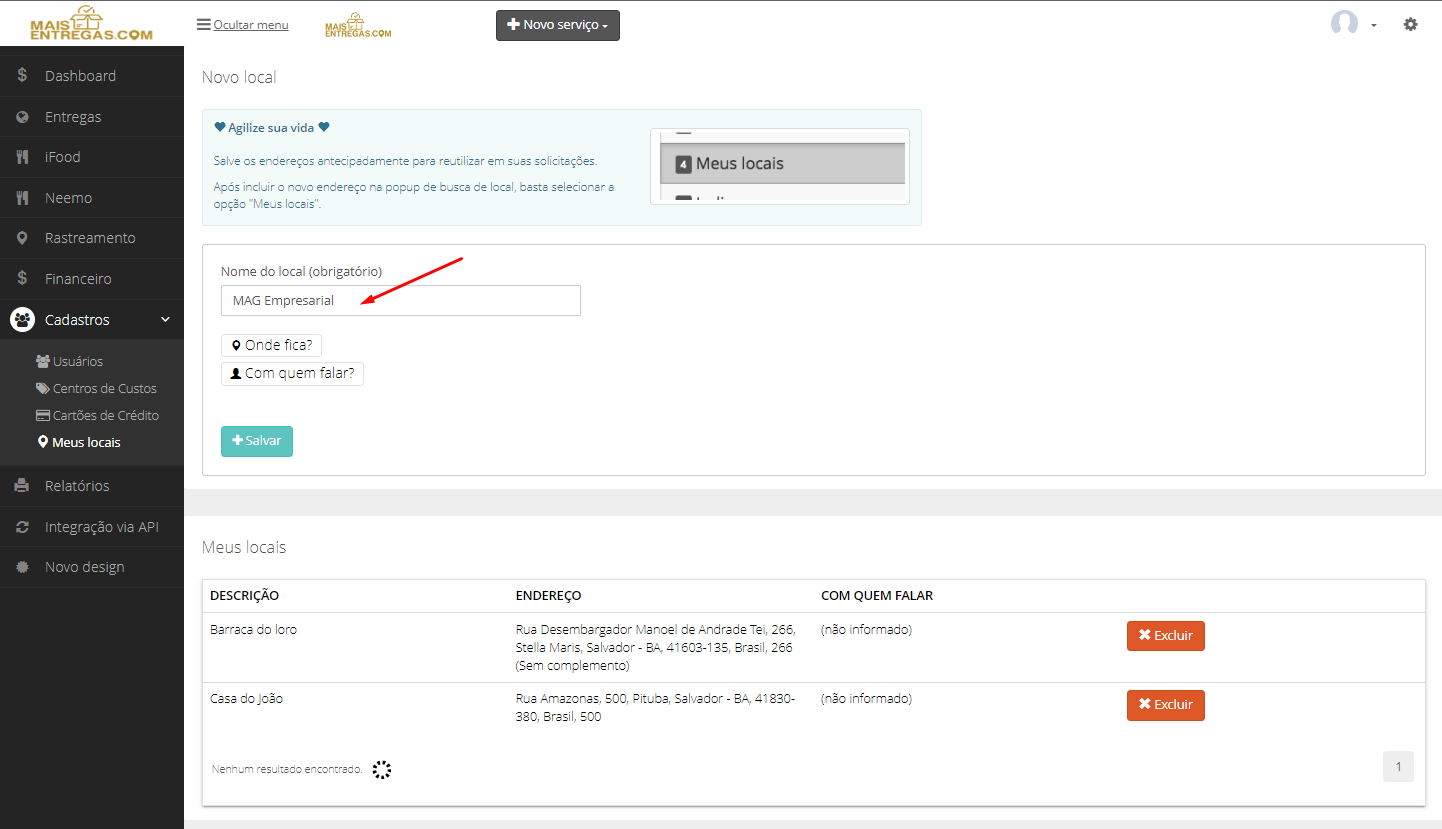This screenshot has width=1442, height=829.
Task: Click the Com quem falar? button
Action: (x=292, y=373)
